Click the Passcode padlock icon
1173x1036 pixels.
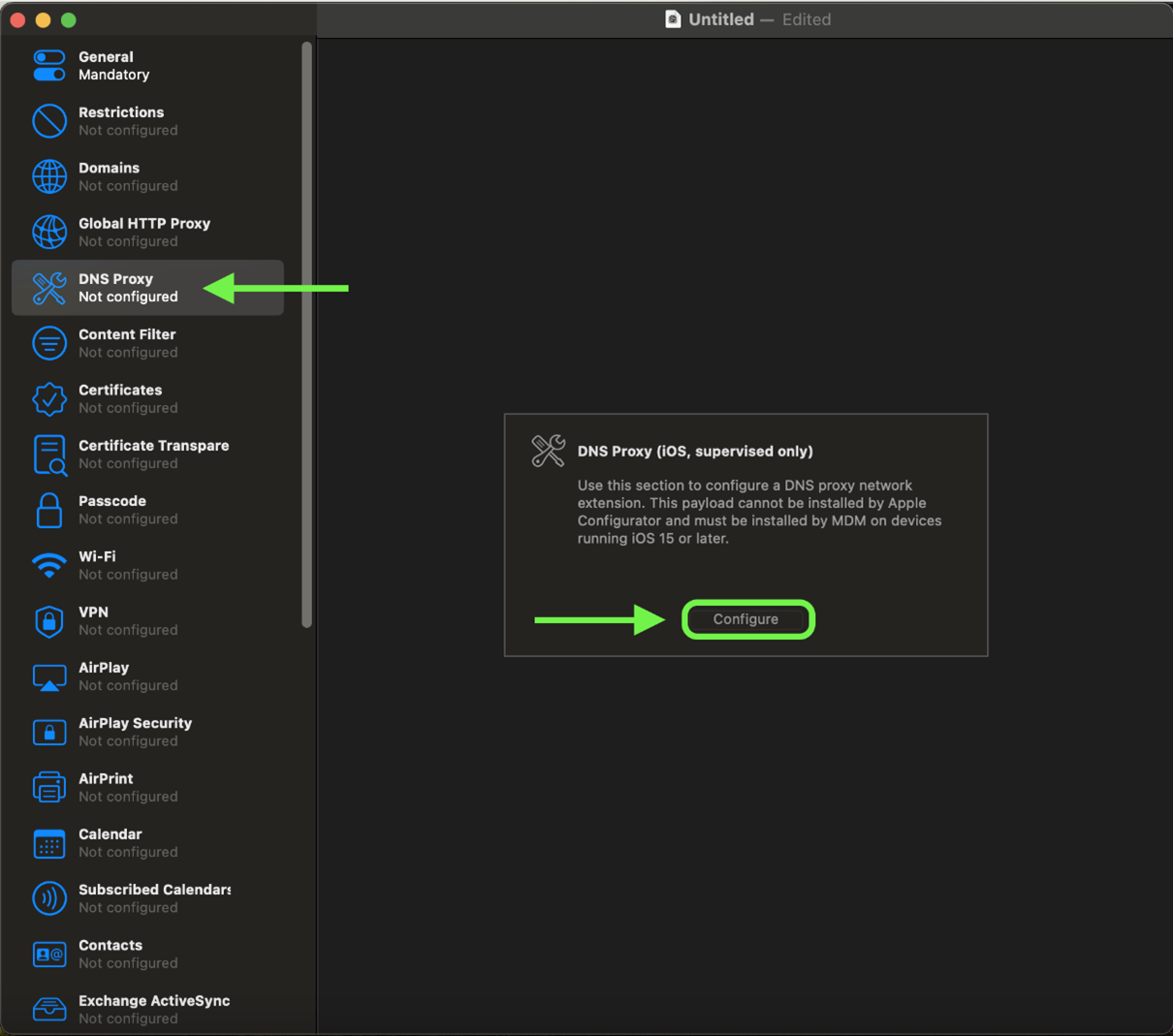pos(49,510)
